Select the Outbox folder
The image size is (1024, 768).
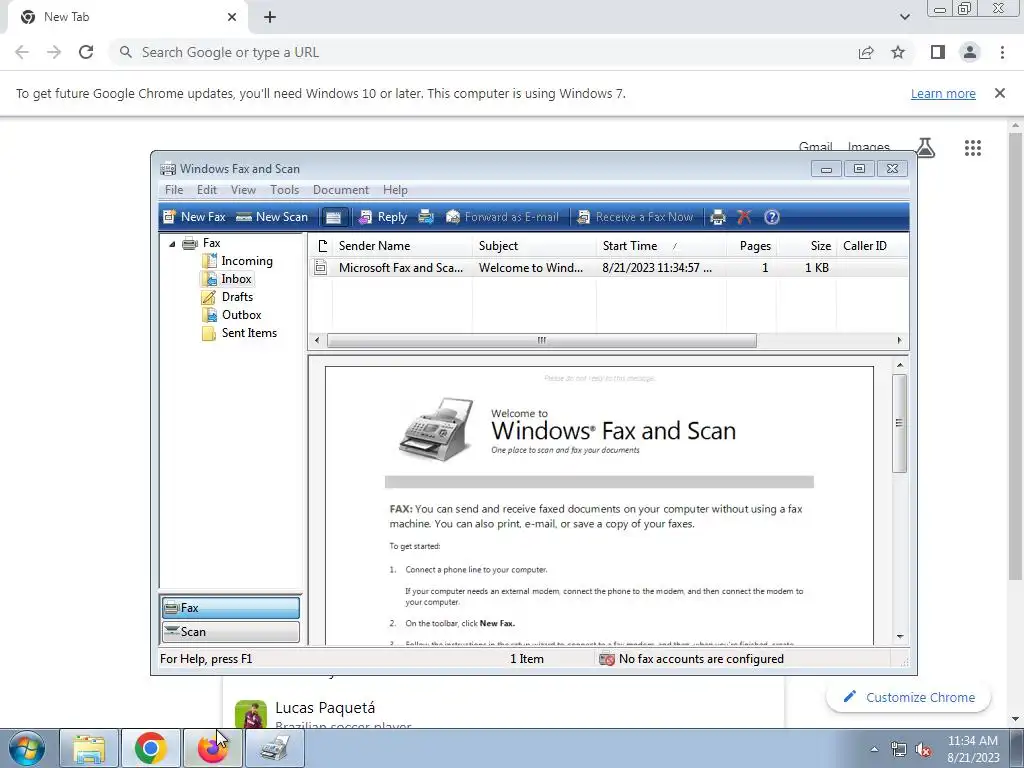(232, 315)
